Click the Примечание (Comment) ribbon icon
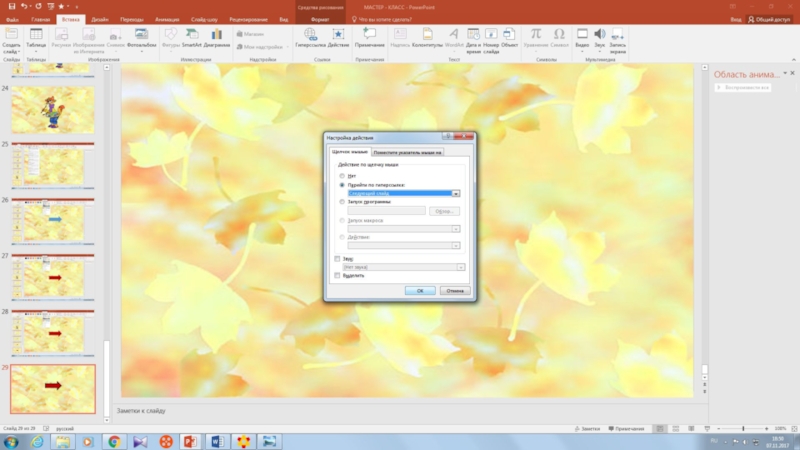Viewport: 800px width, 450px height. pyautogui.click(x=369, y=38)
